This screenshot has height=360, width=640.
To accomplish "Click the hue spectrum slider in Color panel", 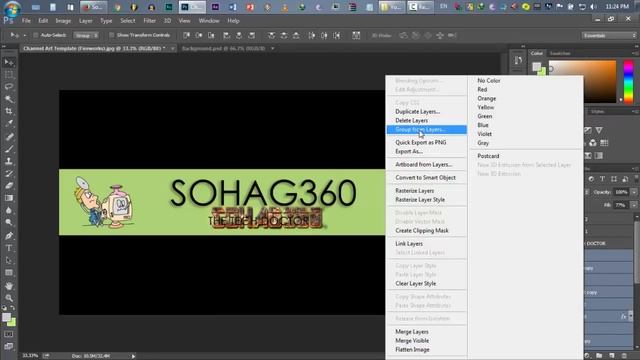I will pos(629,82).
